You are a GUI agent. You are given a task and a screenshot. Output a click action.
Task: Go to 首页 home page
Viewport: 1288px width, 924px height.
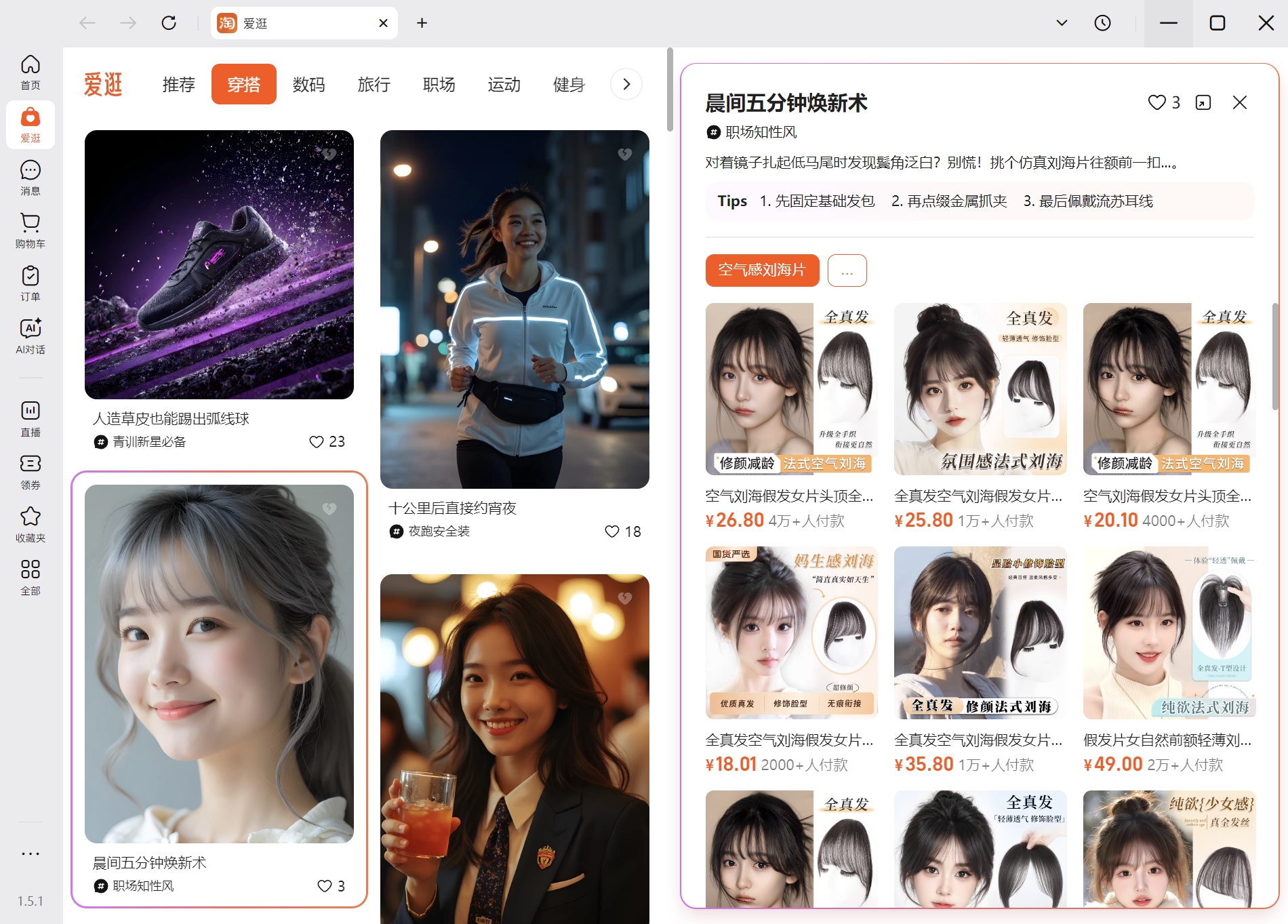tap(30, 70)
